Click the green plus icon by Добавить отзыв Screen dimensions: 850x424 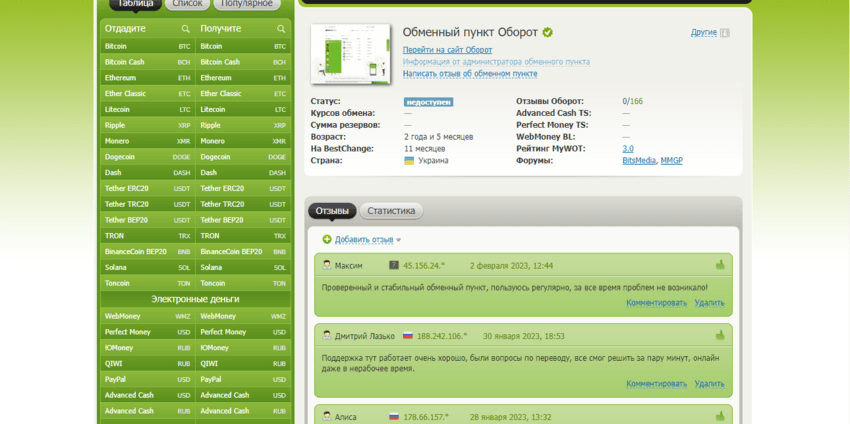point(327,240)
